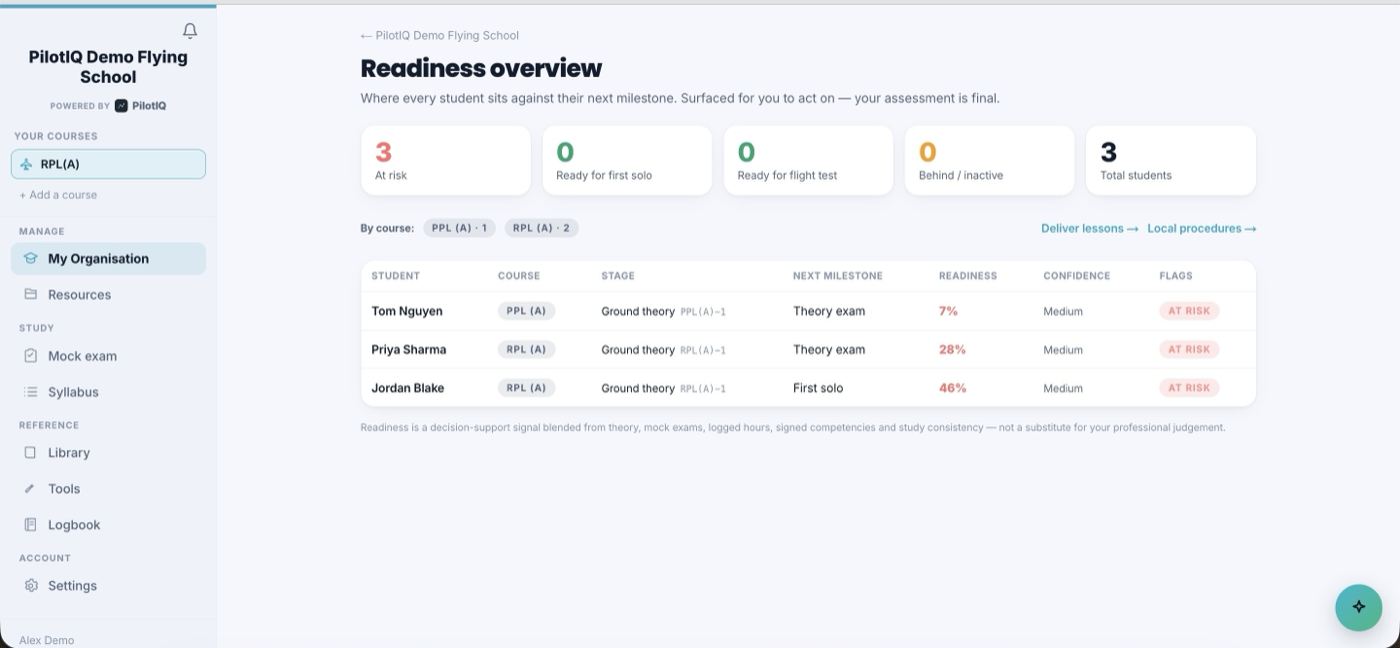1400x648 pixels.
Task: Open Jordan Blake's student row
Action: pyautogui.click(x=808, y=388)
